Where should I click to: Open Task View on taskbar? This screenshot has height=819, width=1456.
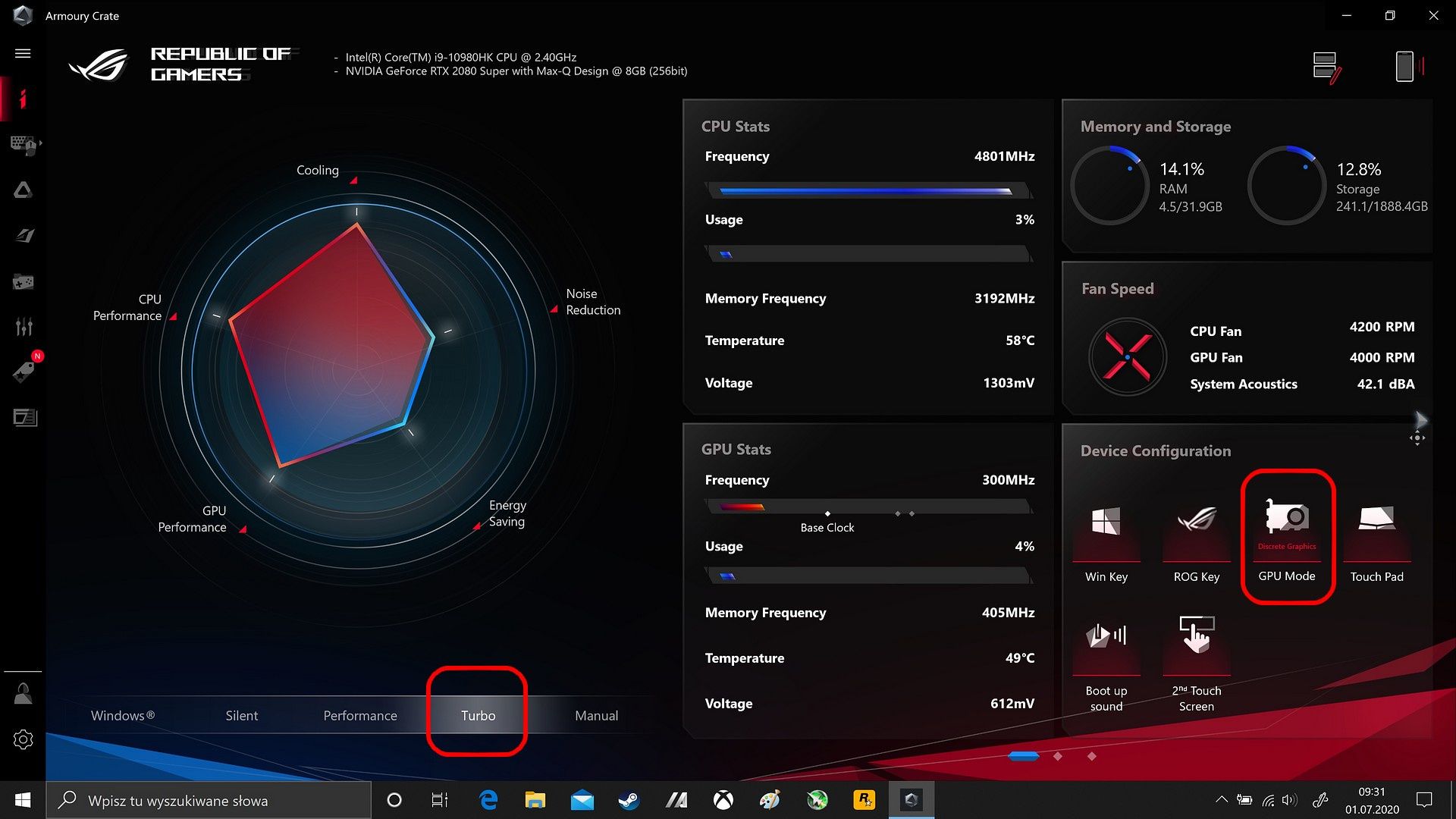(440, 800)
